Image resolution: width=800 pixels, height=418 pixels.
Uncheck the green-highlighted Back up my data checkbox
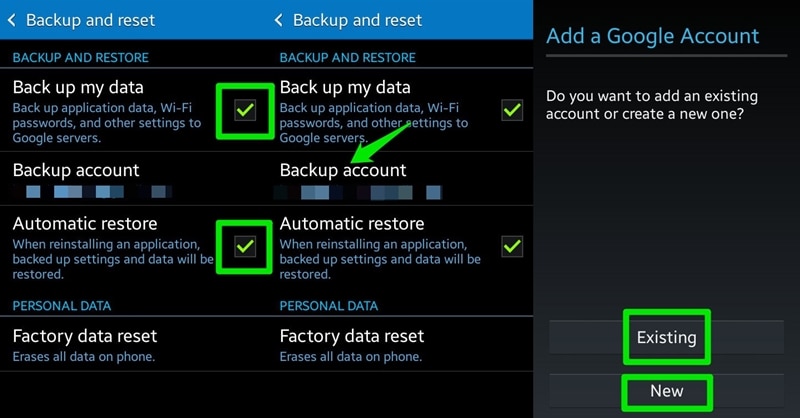[x=245, y=110]
